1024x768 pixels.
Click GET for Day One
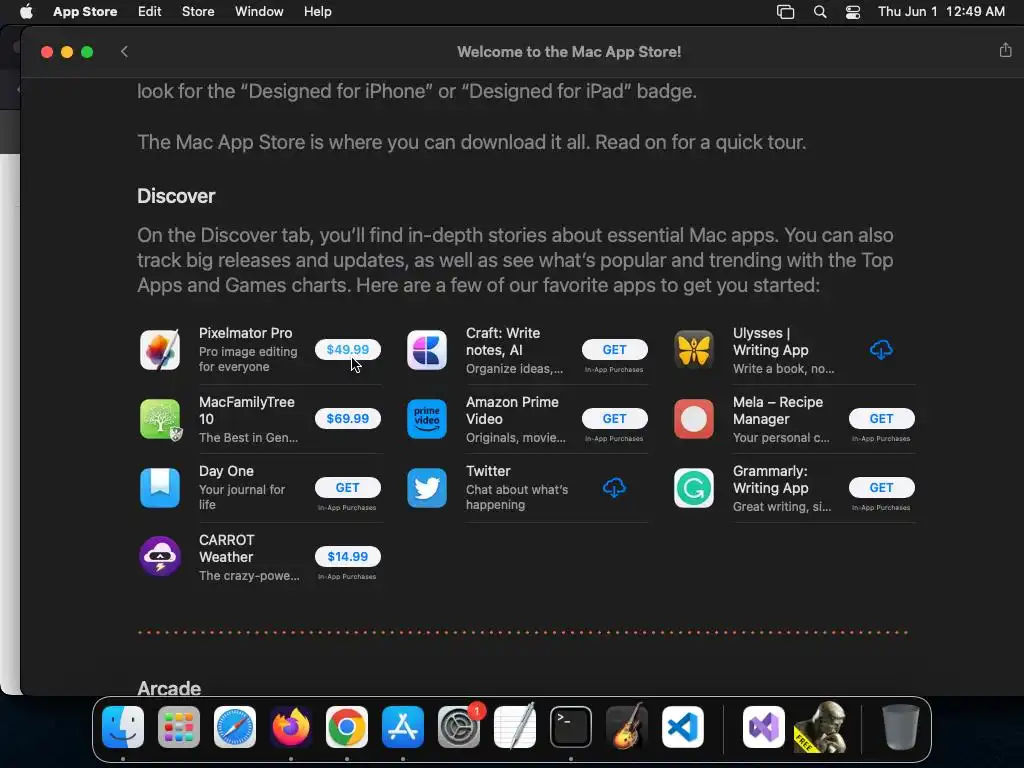(x=347, y=488)
